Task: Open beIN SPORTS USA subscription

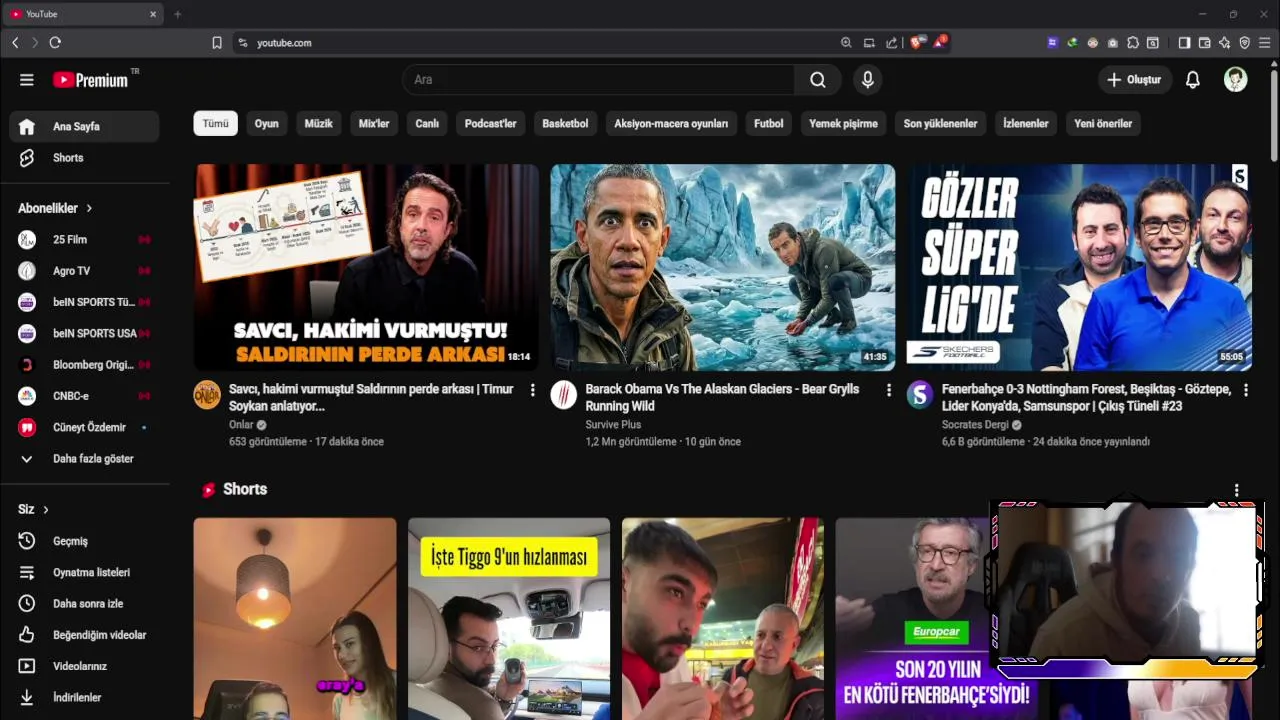Action: coord(84,333)
